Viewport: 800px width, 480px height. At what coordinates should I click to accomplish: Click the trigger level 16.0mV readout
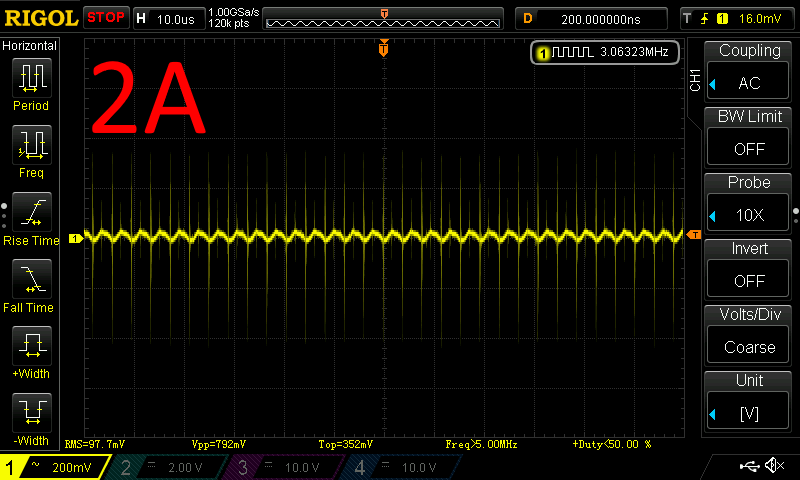pos(760,19)
